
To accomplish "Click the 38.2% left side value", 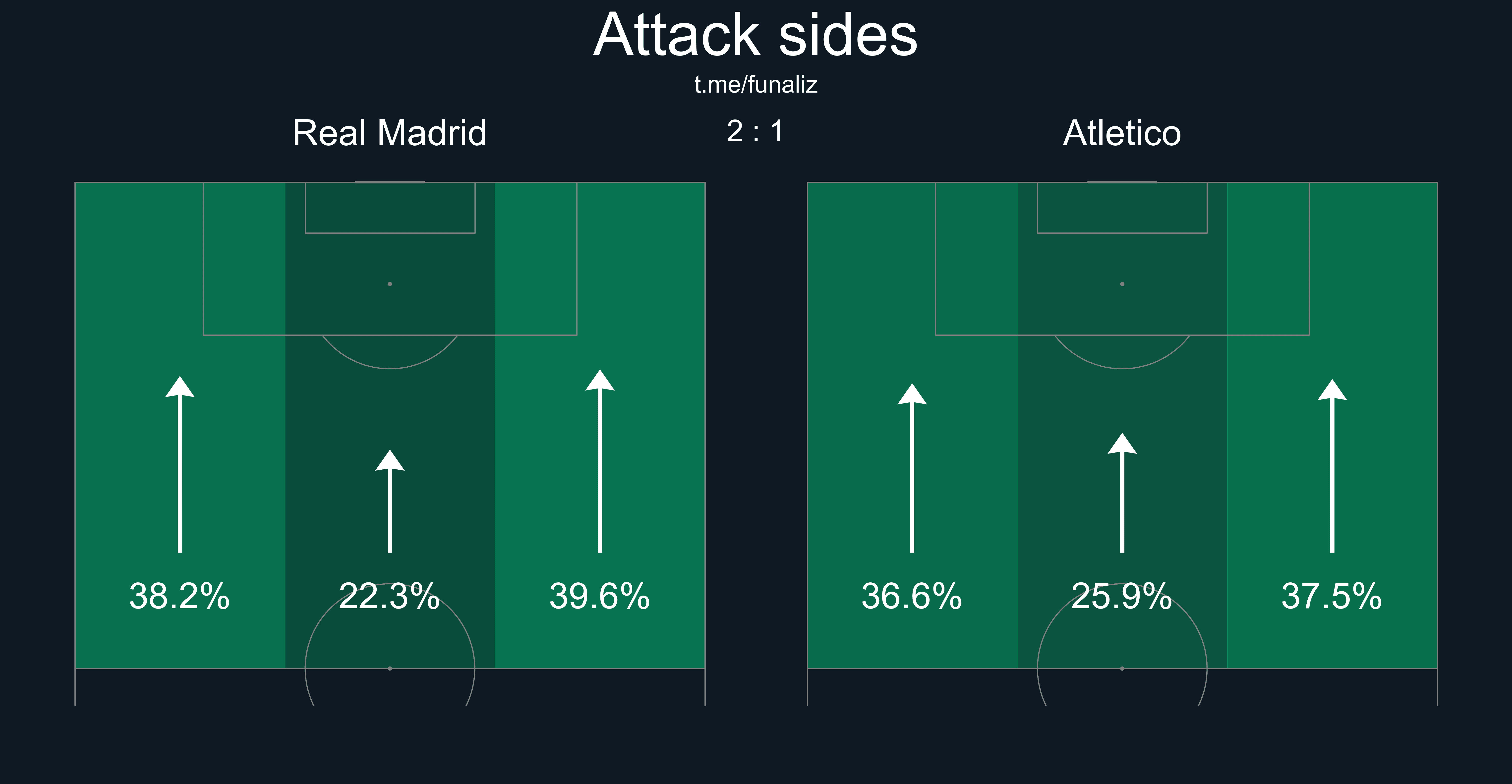I will pos(180,596).
